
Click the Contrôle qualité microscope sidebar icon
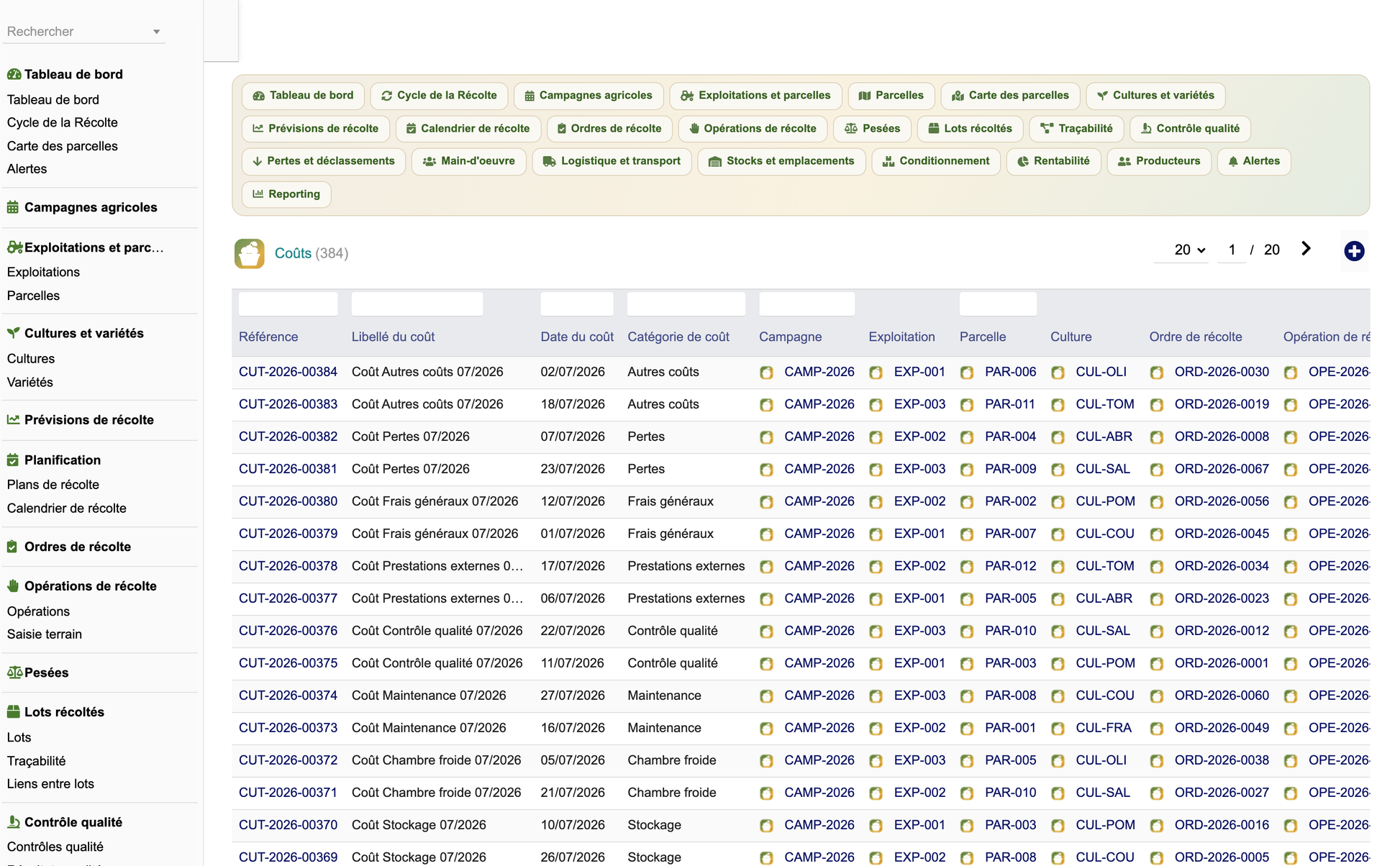coord(13,821)
